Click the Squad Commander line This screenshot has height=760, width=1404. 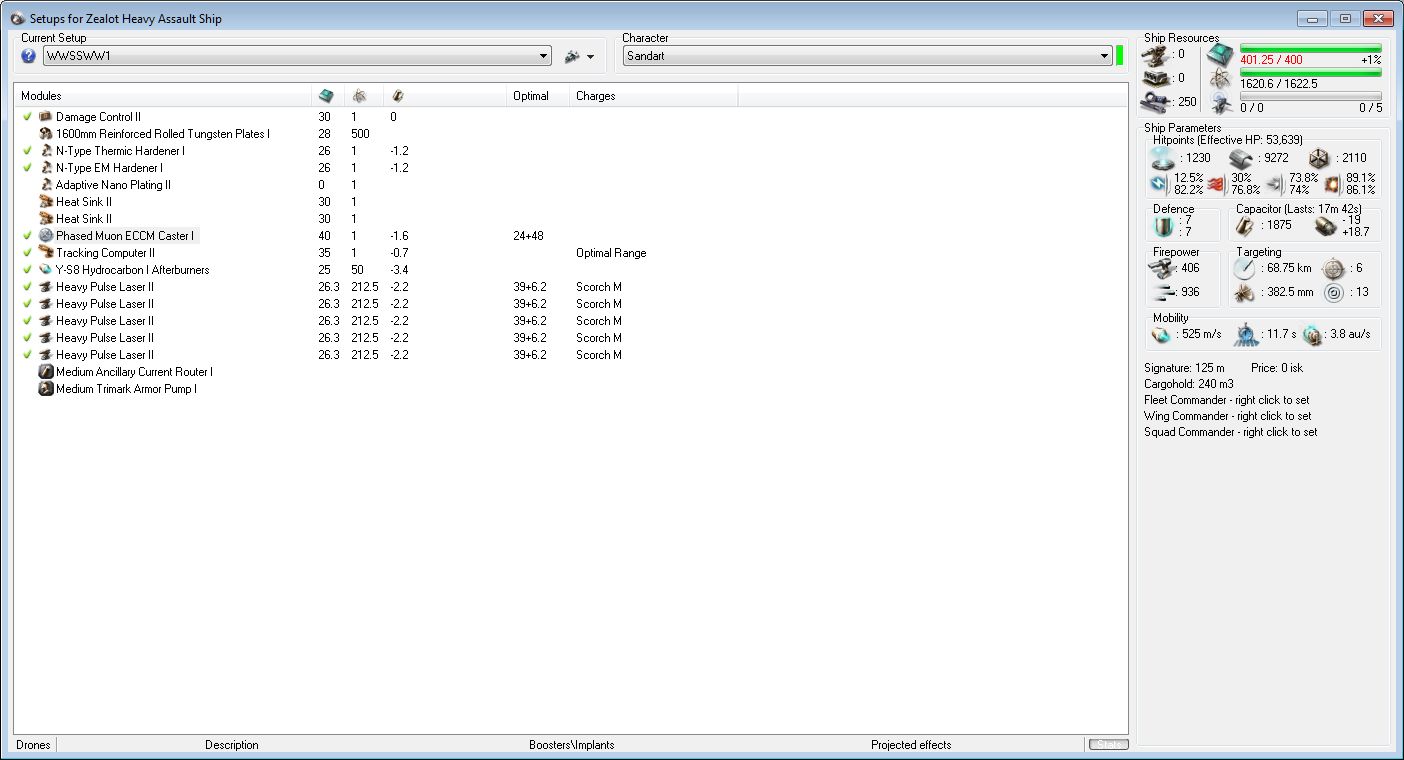pyautogui.click(x=1231, y=432)
